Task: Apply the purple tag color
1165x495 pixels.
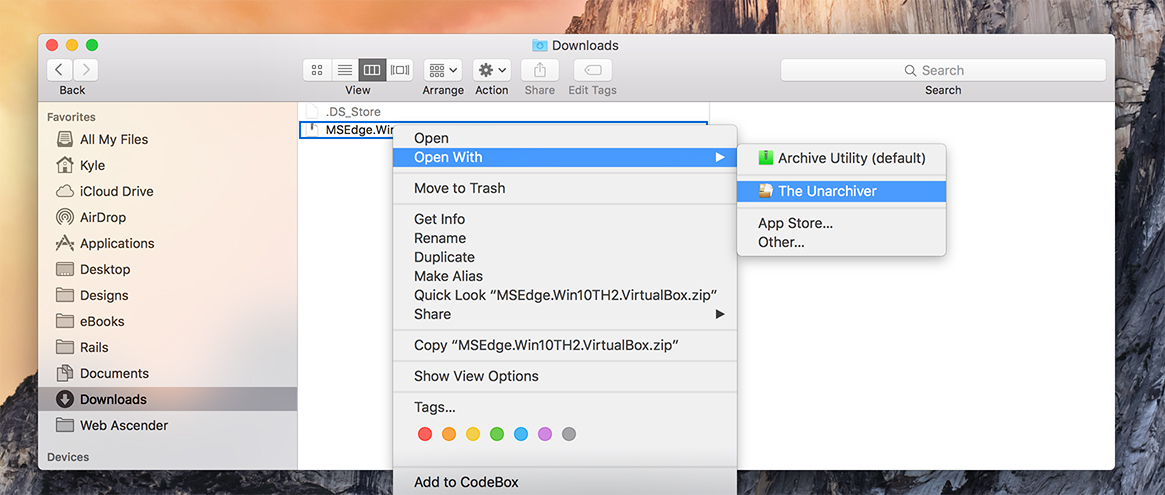Action: [545, 434]
